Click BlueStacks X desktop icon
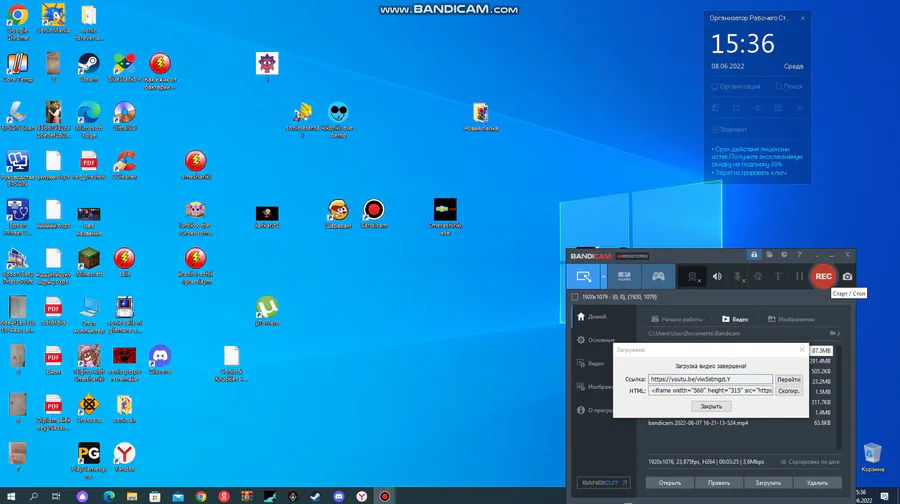The height and width of the screenshot is (504, 900). tap(125, 68)
